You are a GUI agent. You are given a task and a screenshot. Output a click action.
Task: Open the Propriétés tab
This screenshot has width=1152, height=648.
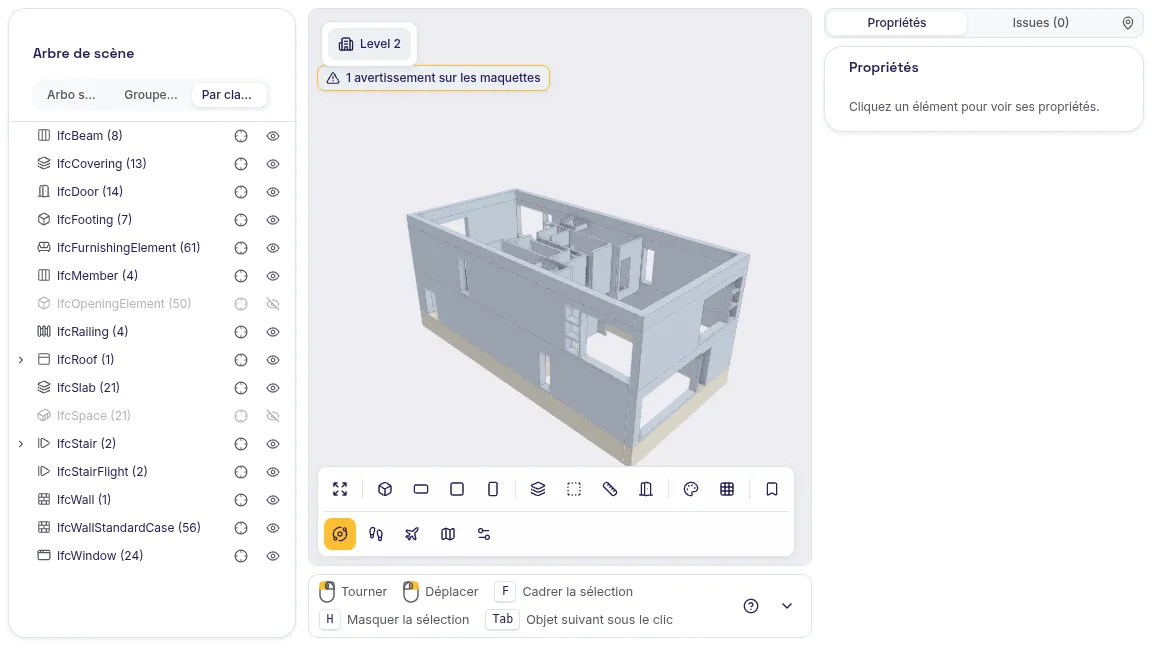pos(896,23)
